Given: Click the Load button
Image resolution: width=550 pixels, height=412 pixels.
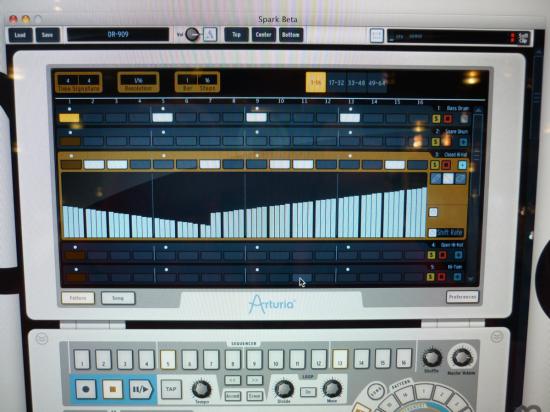Looking at the screenshot, I should click(20, 35).
